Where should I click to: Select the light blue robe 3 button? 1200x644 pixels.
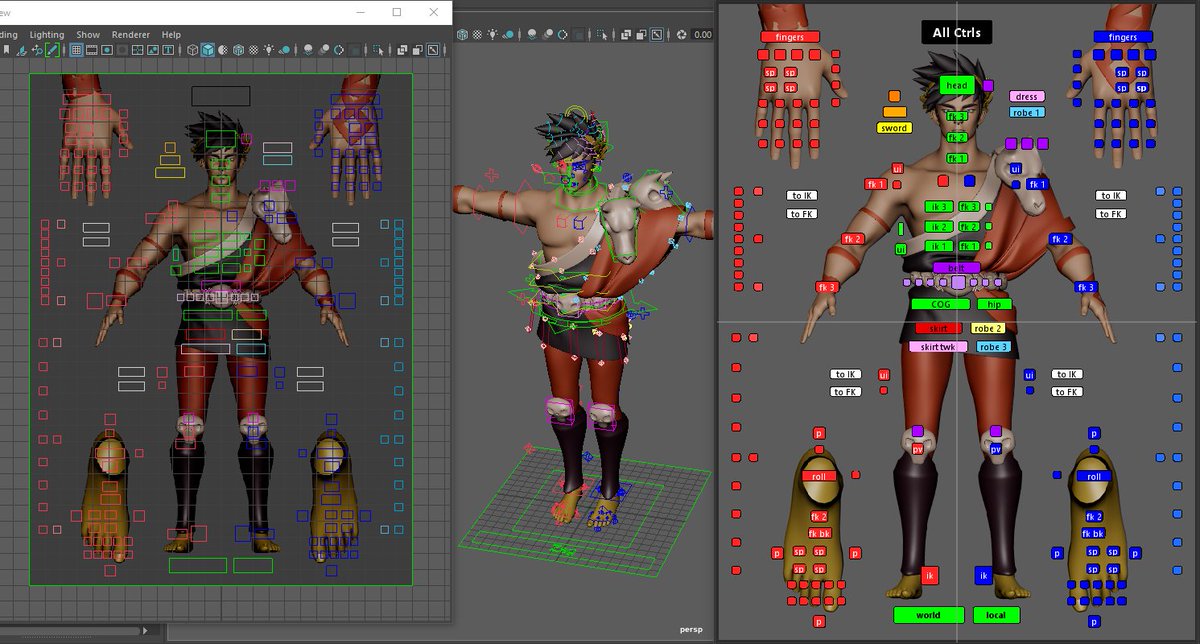[x=993, y=347]
